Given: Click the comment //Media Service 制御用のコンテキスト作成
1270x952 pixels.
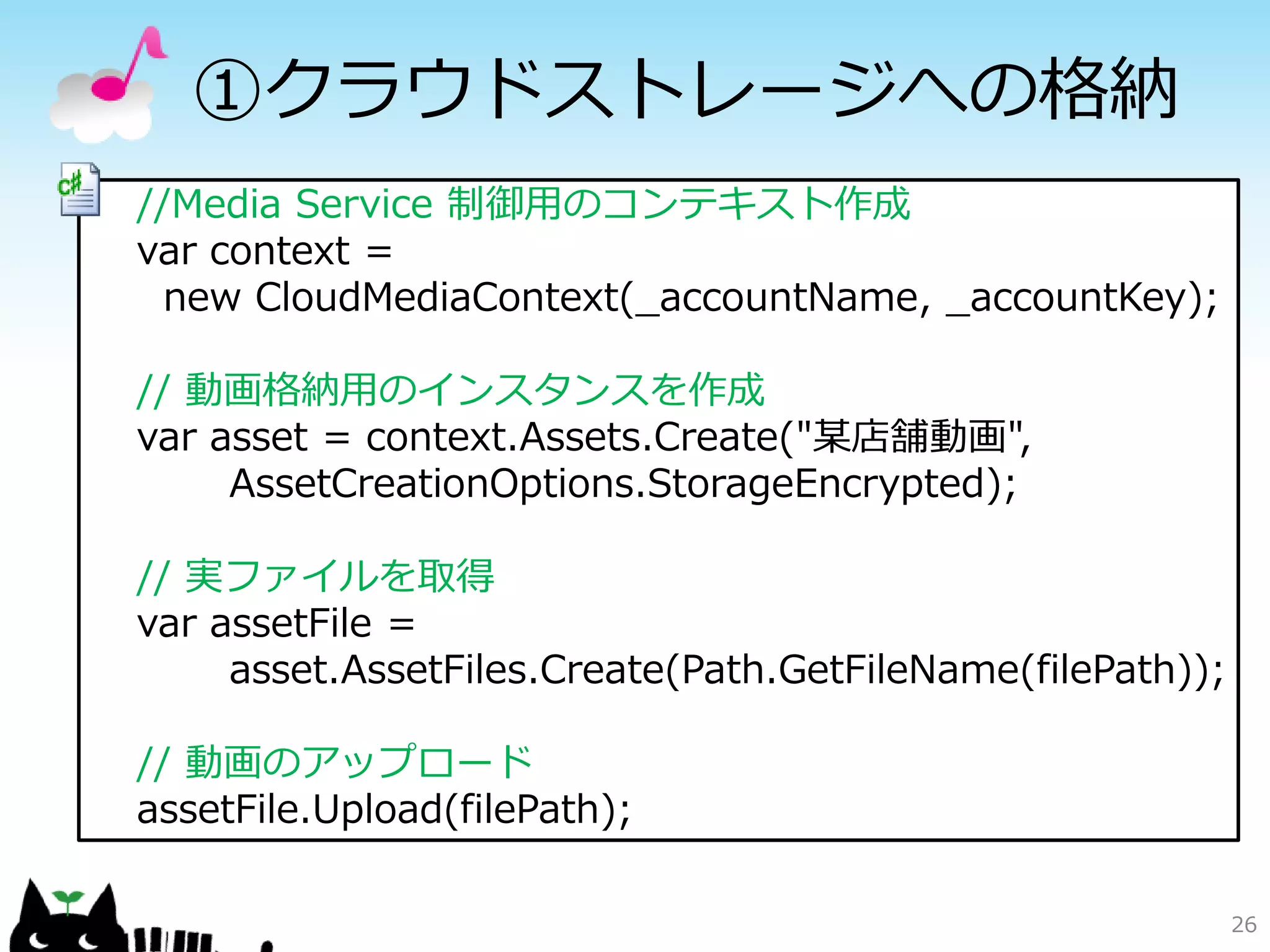Looking at the screenshot, I should [x=523, y=204].
